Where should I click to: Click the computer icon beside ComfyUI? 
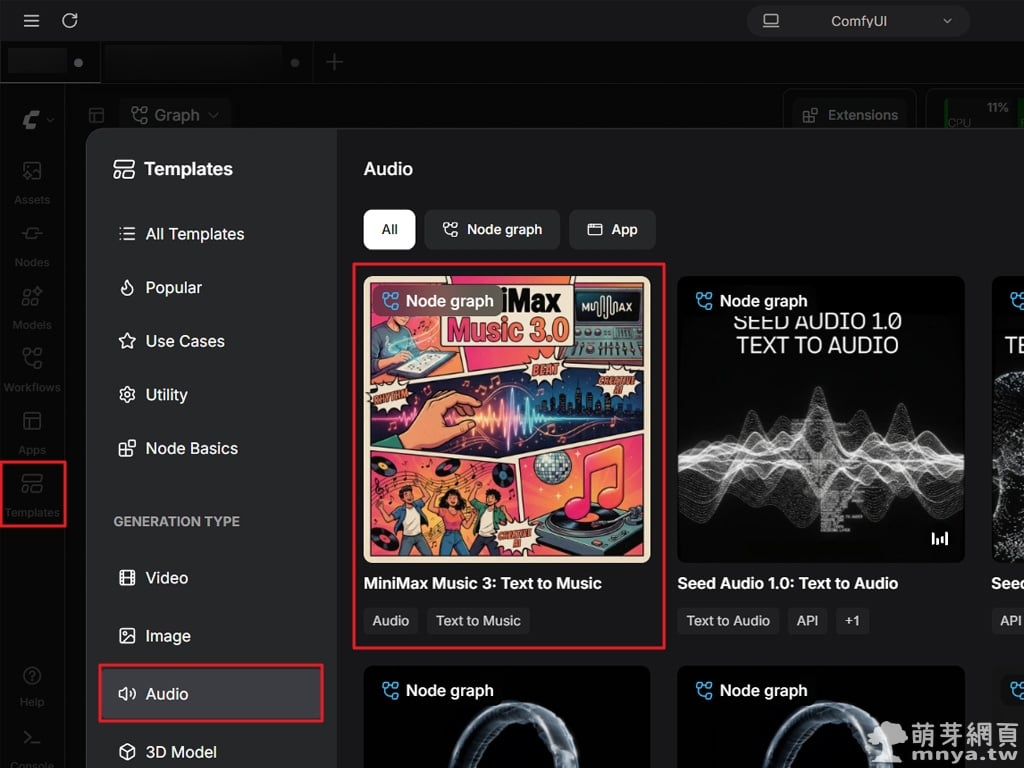pyautogui.click(x=771, y=21)
